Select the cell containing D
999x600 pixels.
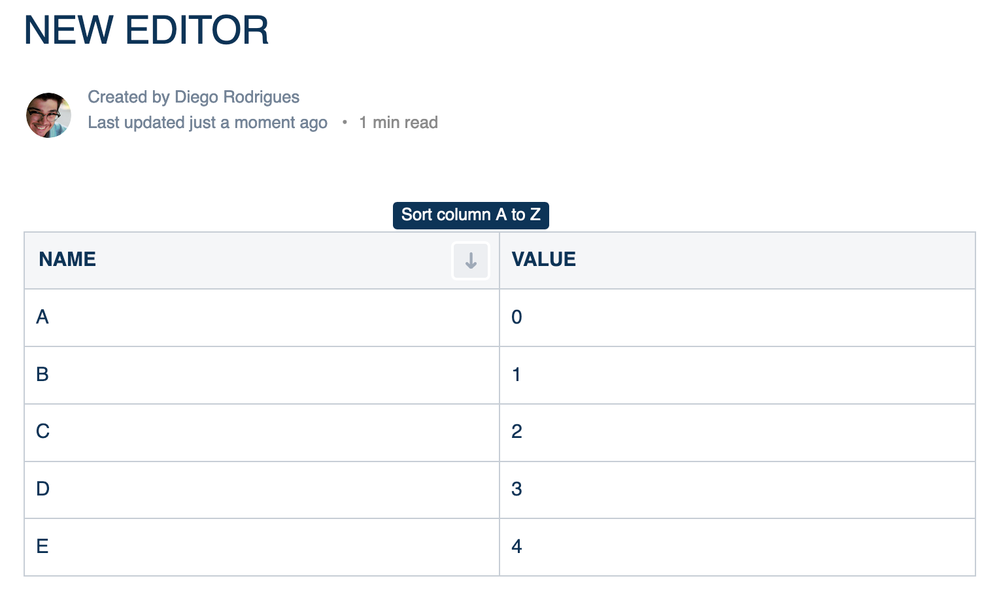pyautogui.click(x=261, y=490)
